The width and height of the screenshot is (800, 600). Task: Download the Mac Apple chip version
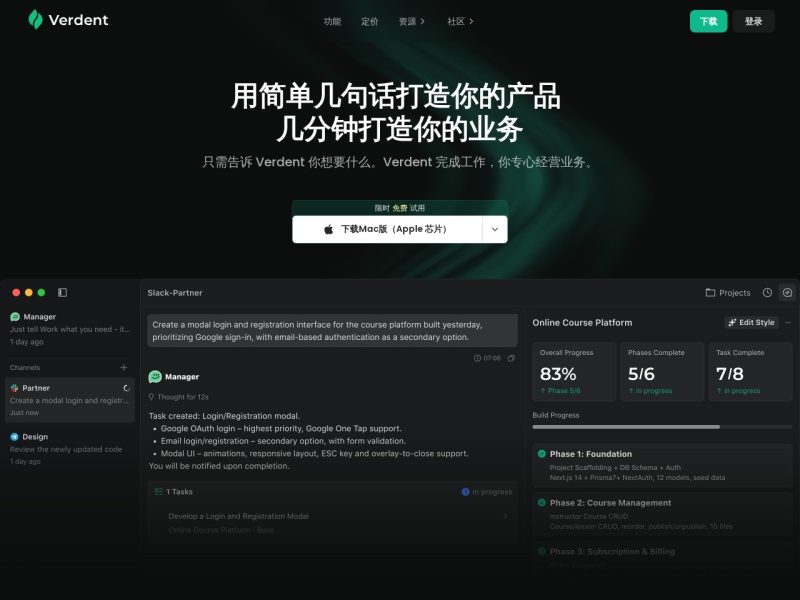click(387, 229)
